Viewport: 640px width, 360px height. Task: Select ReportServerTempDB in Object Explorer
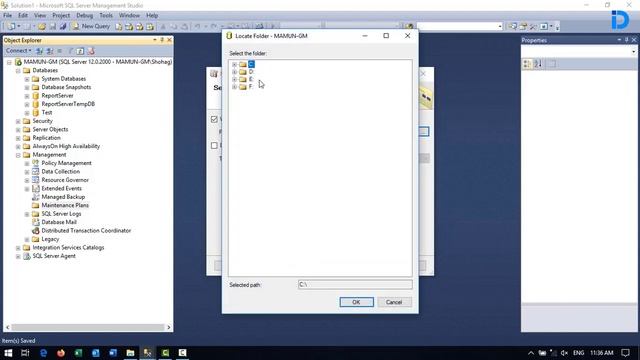pos(68,104)
